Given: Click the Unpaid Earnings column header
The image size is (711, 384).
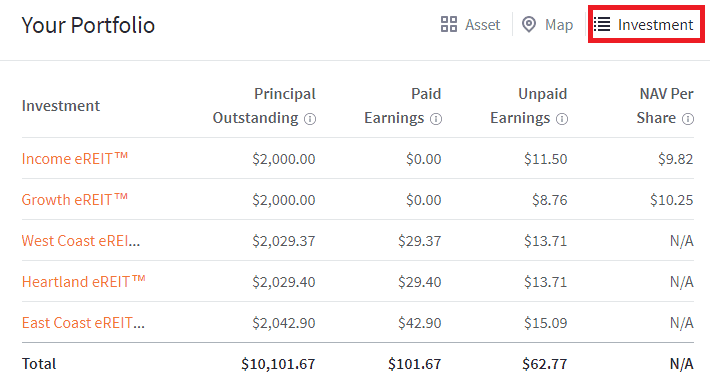Looking at the screenshot, I should [529, 106].
